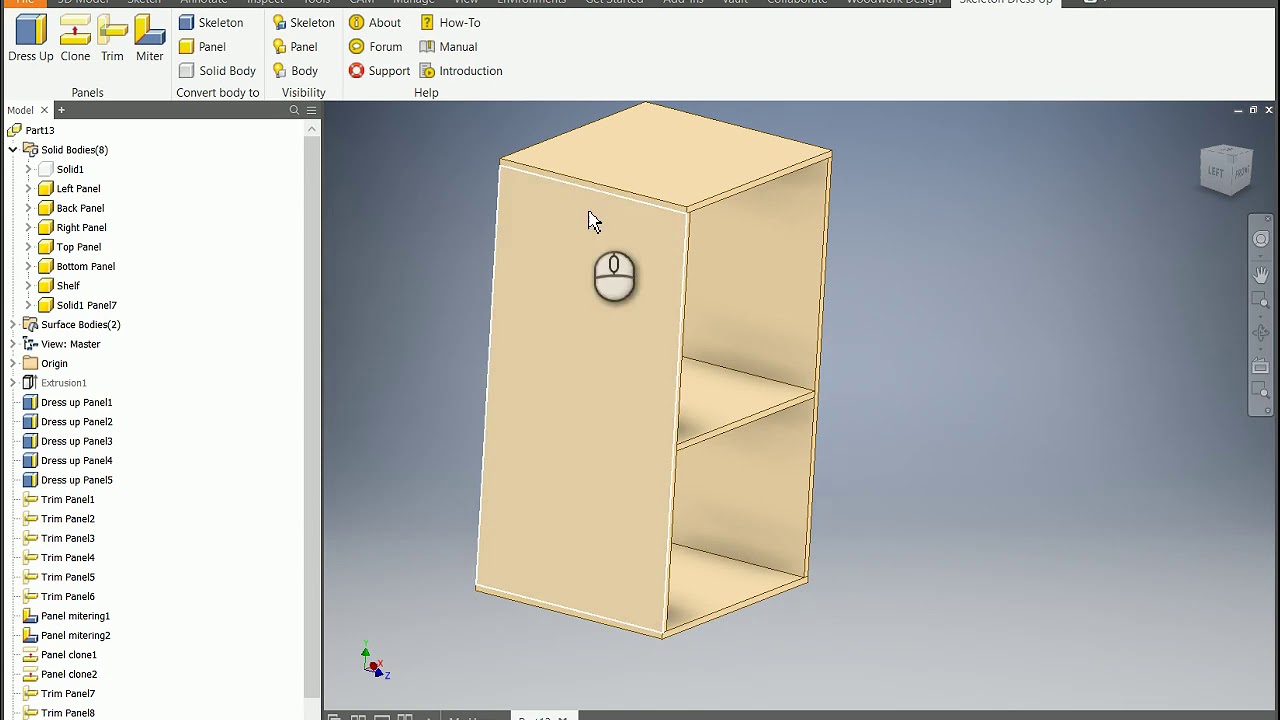Screen dimensions: 1280x720
Task: Expand the Origin folder
Action: (x=13, y=363)
